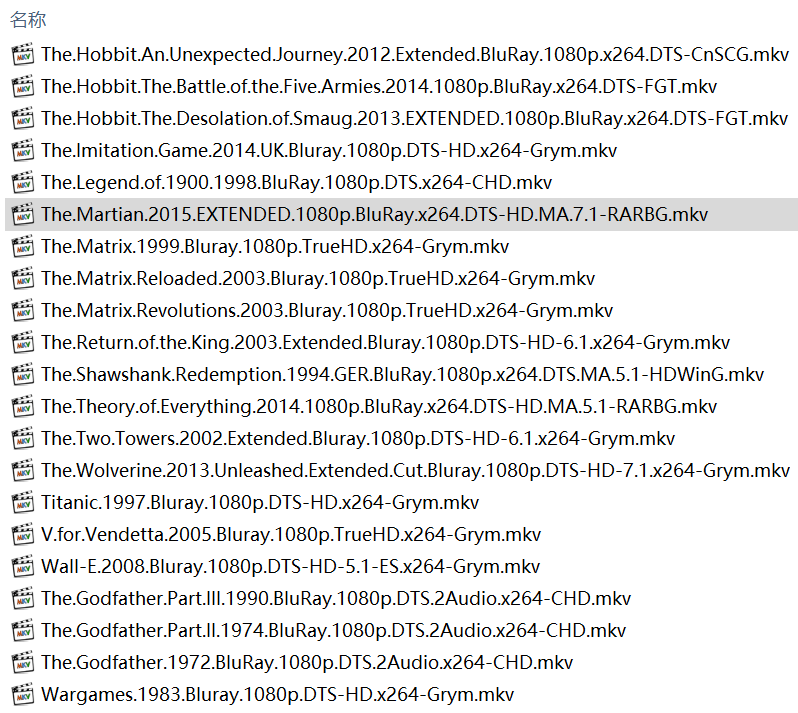This screenshot has width=798, height=713.
Task: Select The.Hobbit.The.Desolation.of.Smaug.2013 file name
Action: click(414, 119)
